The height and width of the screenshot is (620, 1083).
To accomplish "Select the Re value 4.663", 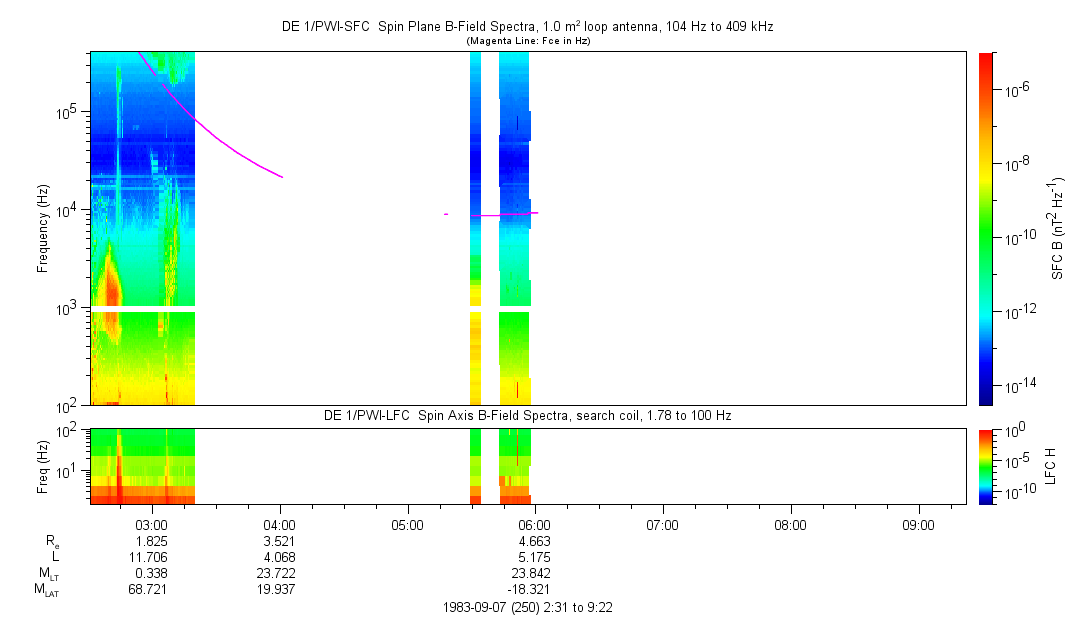I will [x=535, y=541].
